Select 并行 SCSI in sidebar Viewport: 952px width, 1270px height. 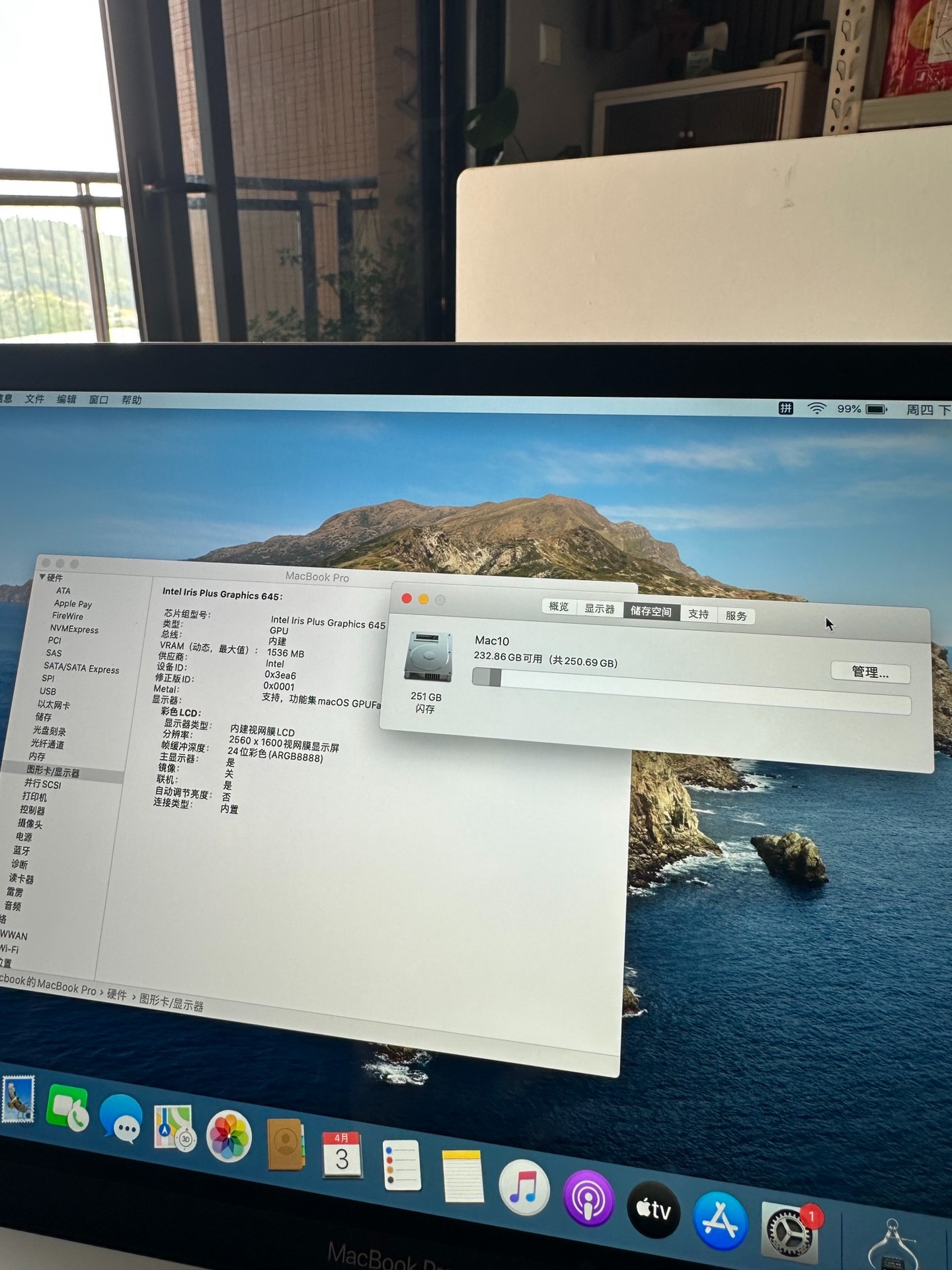click(x=42, y=784)
